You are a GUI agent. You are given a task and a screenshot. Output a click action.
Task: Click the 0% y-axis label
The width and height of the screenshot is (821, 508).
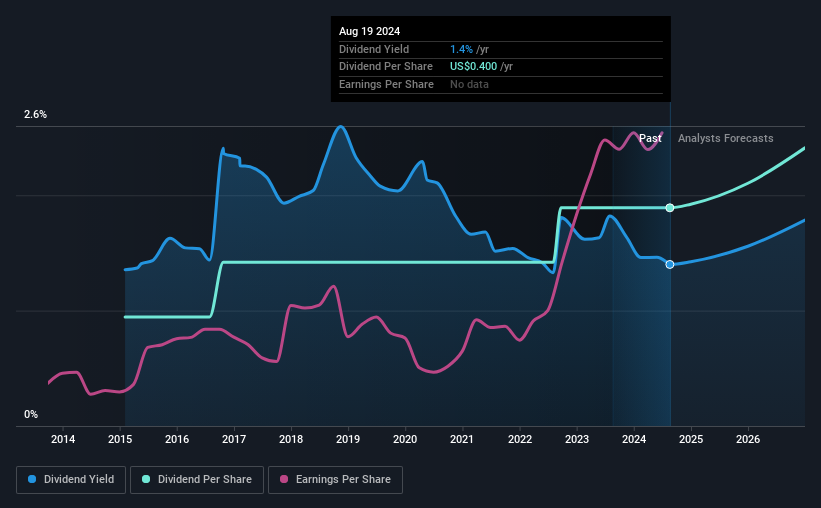pos(31,414)
